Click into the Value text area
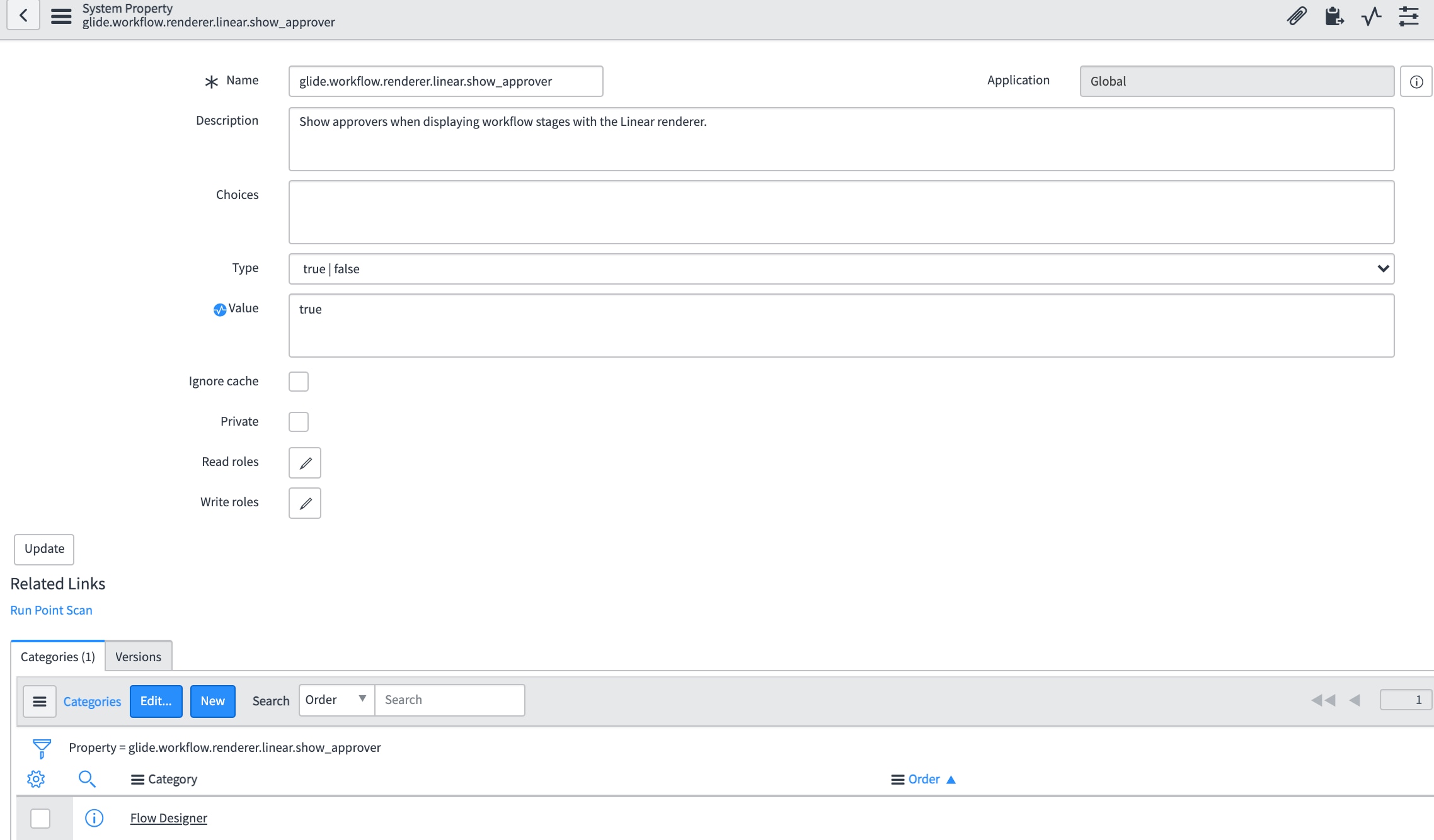This screenshot has height=840, width=1434. [x=841, y=326]
